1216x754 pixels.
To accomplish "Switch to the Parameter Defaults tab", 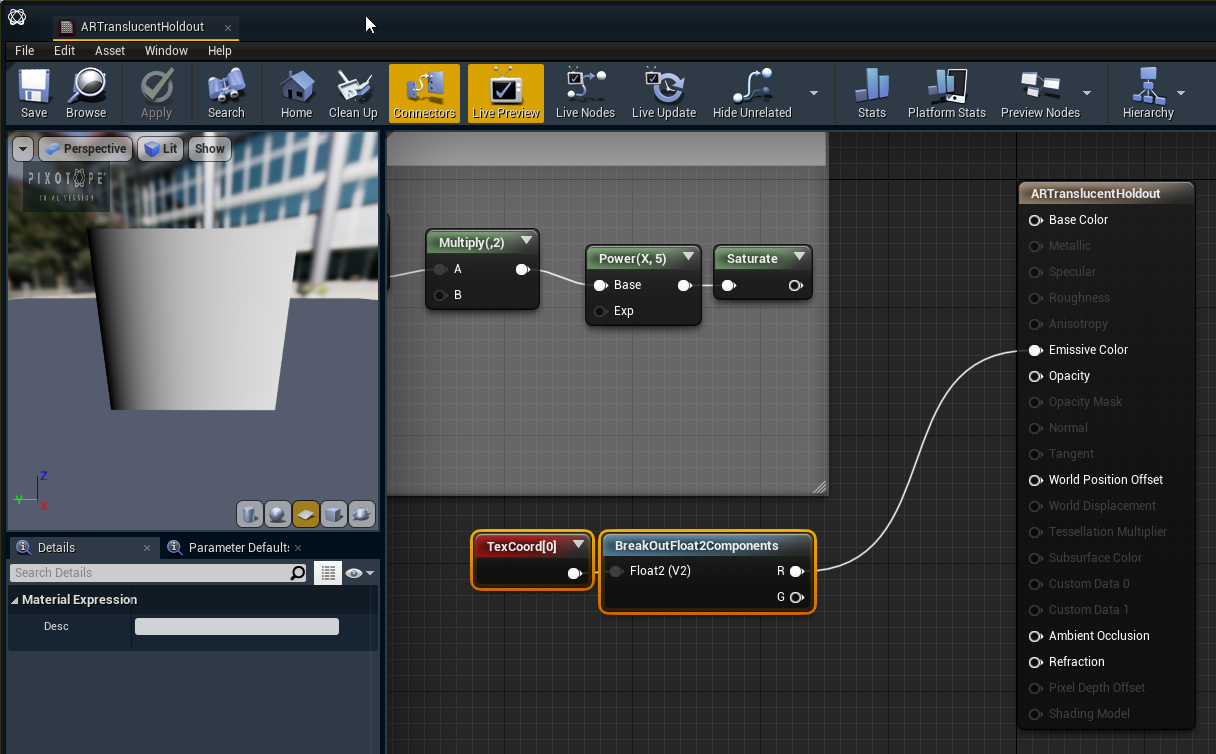I will tap(238, 548).
